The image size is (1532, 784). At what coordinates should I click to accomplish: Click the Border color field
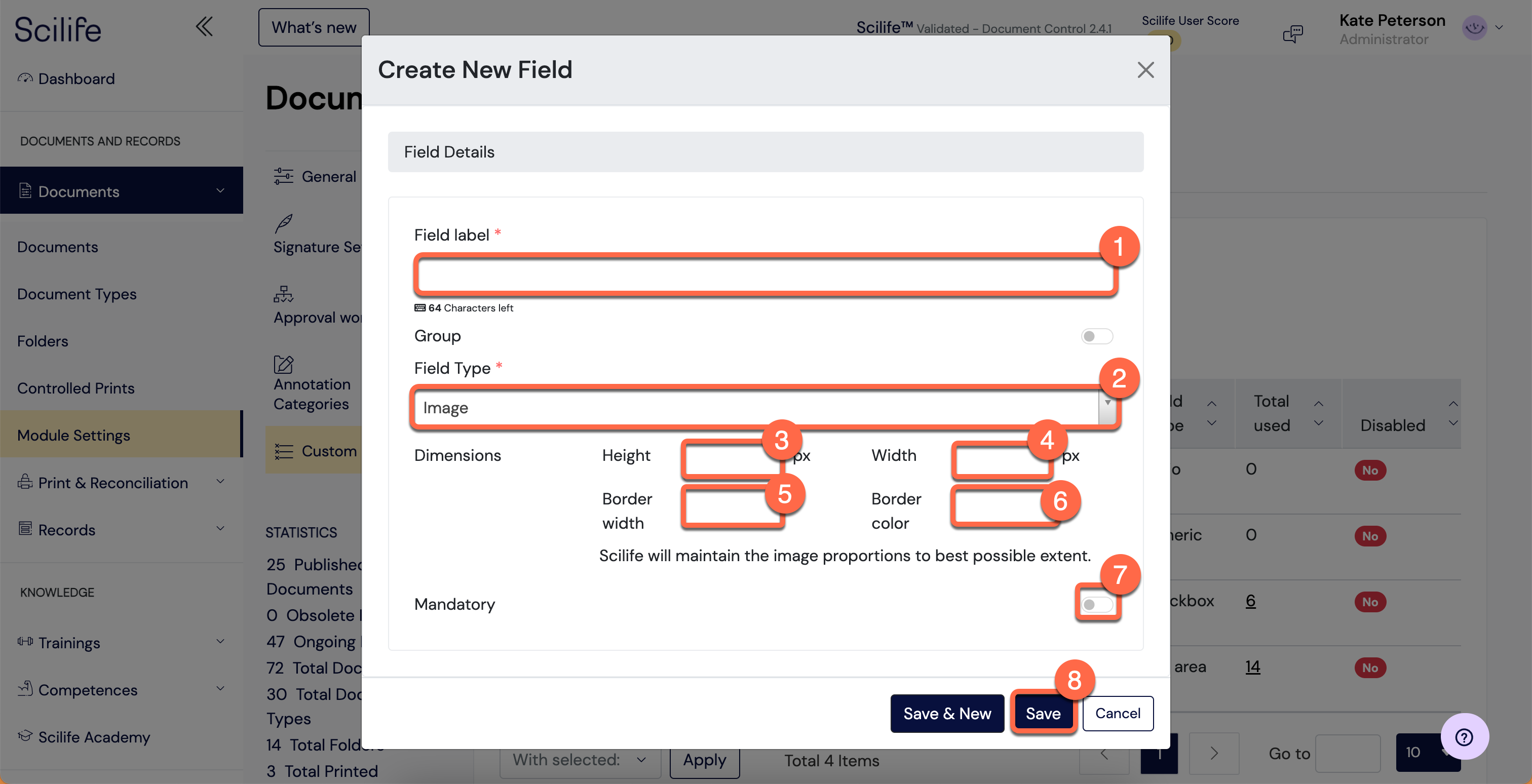coord(1002,506)
